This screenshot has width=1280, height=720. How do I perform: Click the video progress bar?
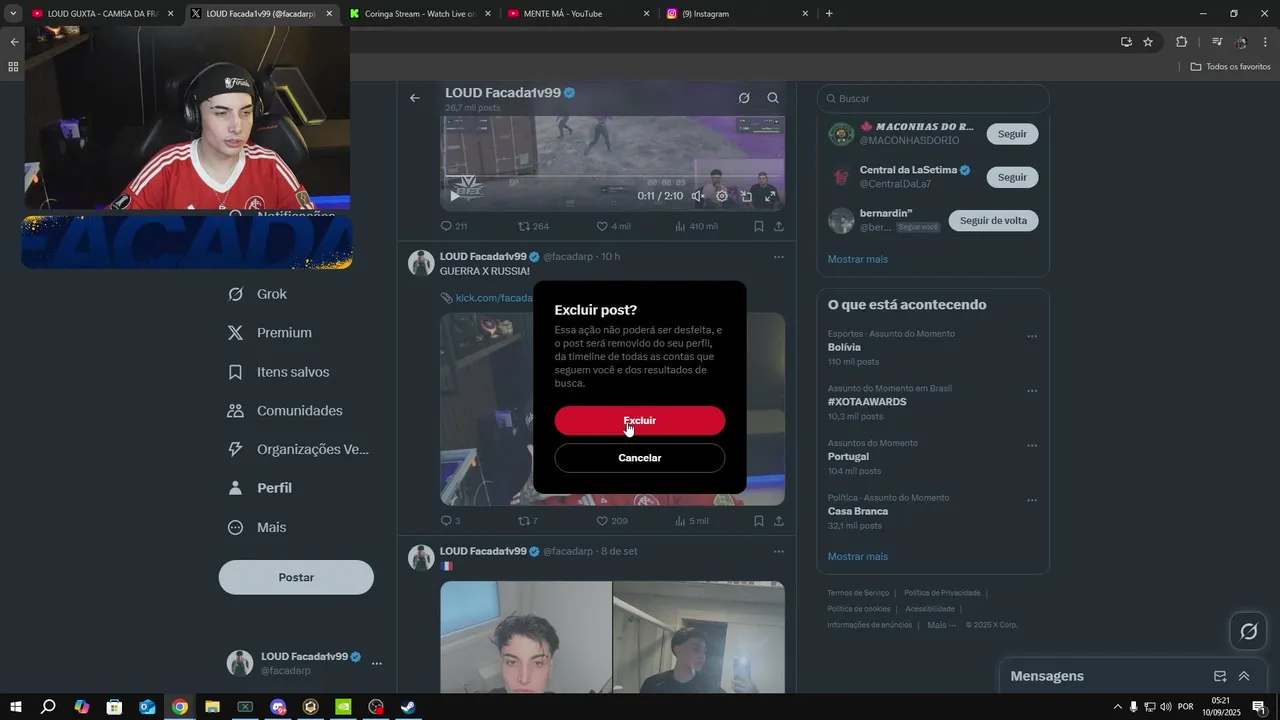click(x=612, y=178)
